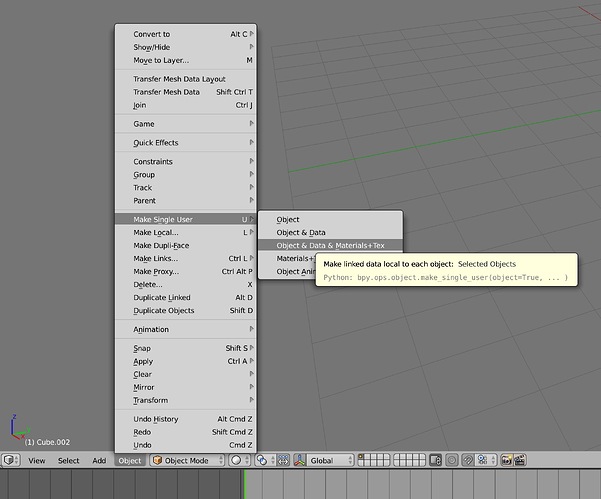Select Join menu item
This screenshot has height=499, width=601.
click(x=186, y=105)
